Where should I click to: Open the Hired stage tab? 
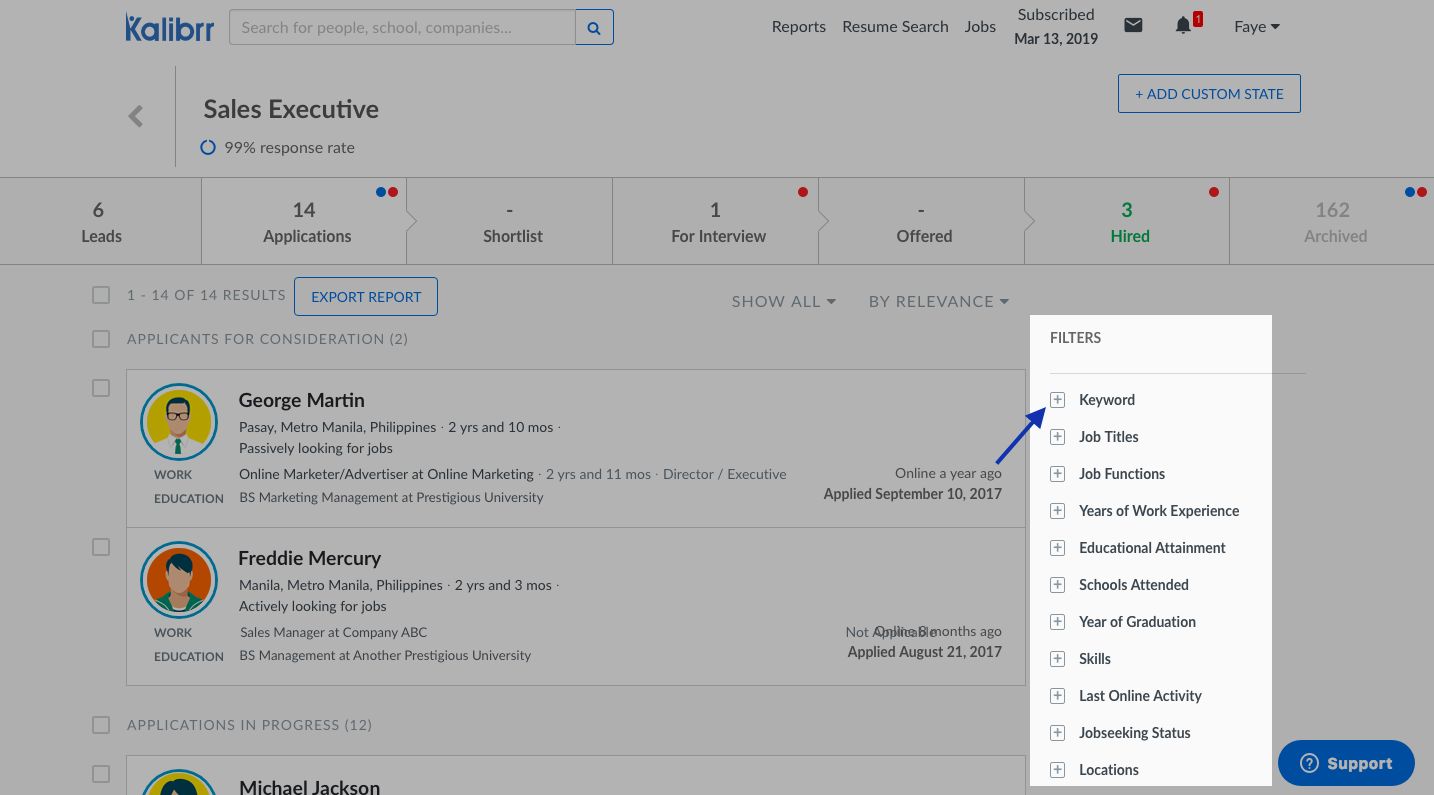pos(1128,222)
